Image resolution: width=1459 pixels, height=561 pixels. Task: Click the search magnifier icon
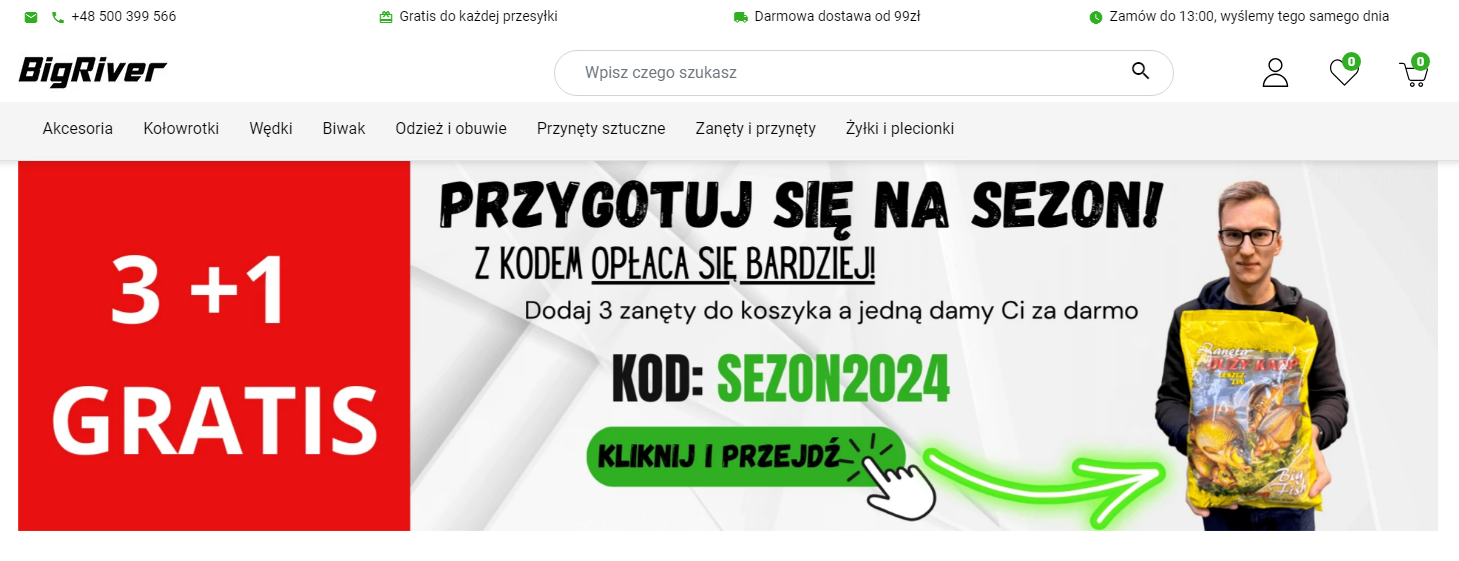click(1140, 70)
